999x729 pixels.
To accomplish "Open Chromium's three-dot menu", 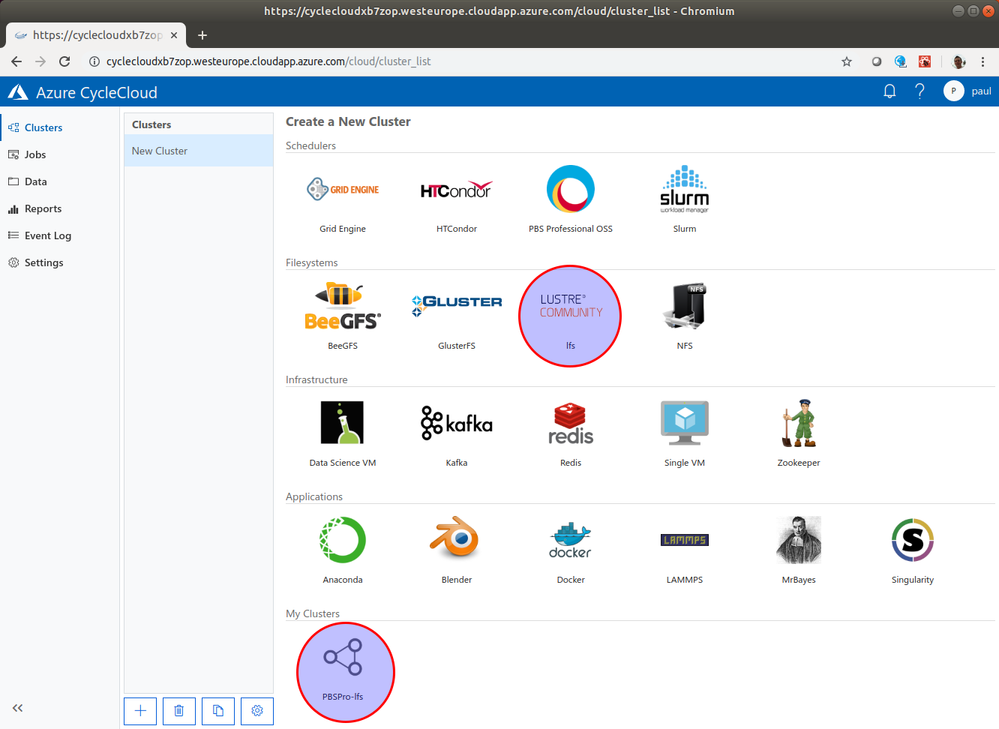I will click(x=982, y=61).
